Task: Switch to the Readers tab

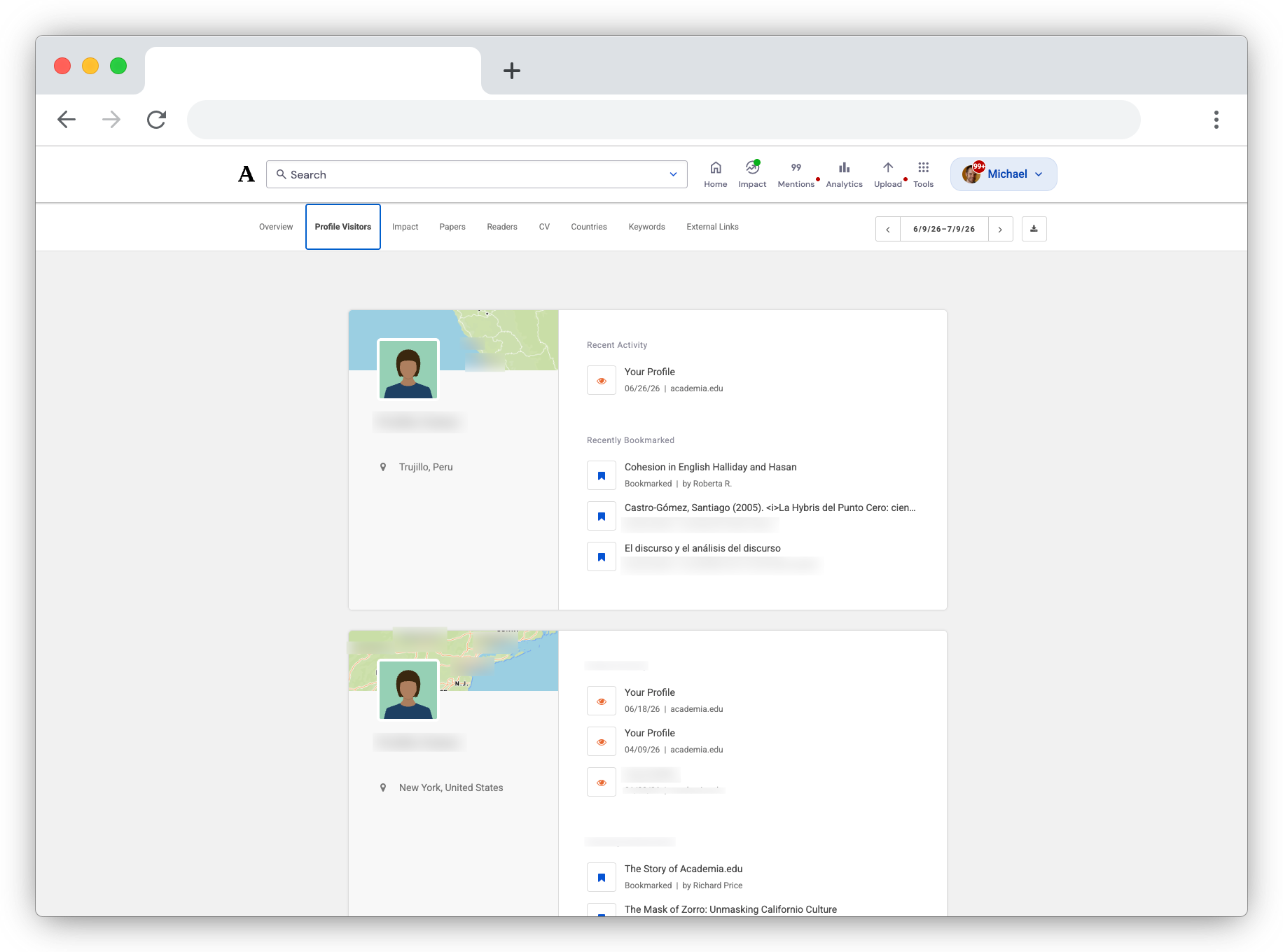Action: click(501, 227)
